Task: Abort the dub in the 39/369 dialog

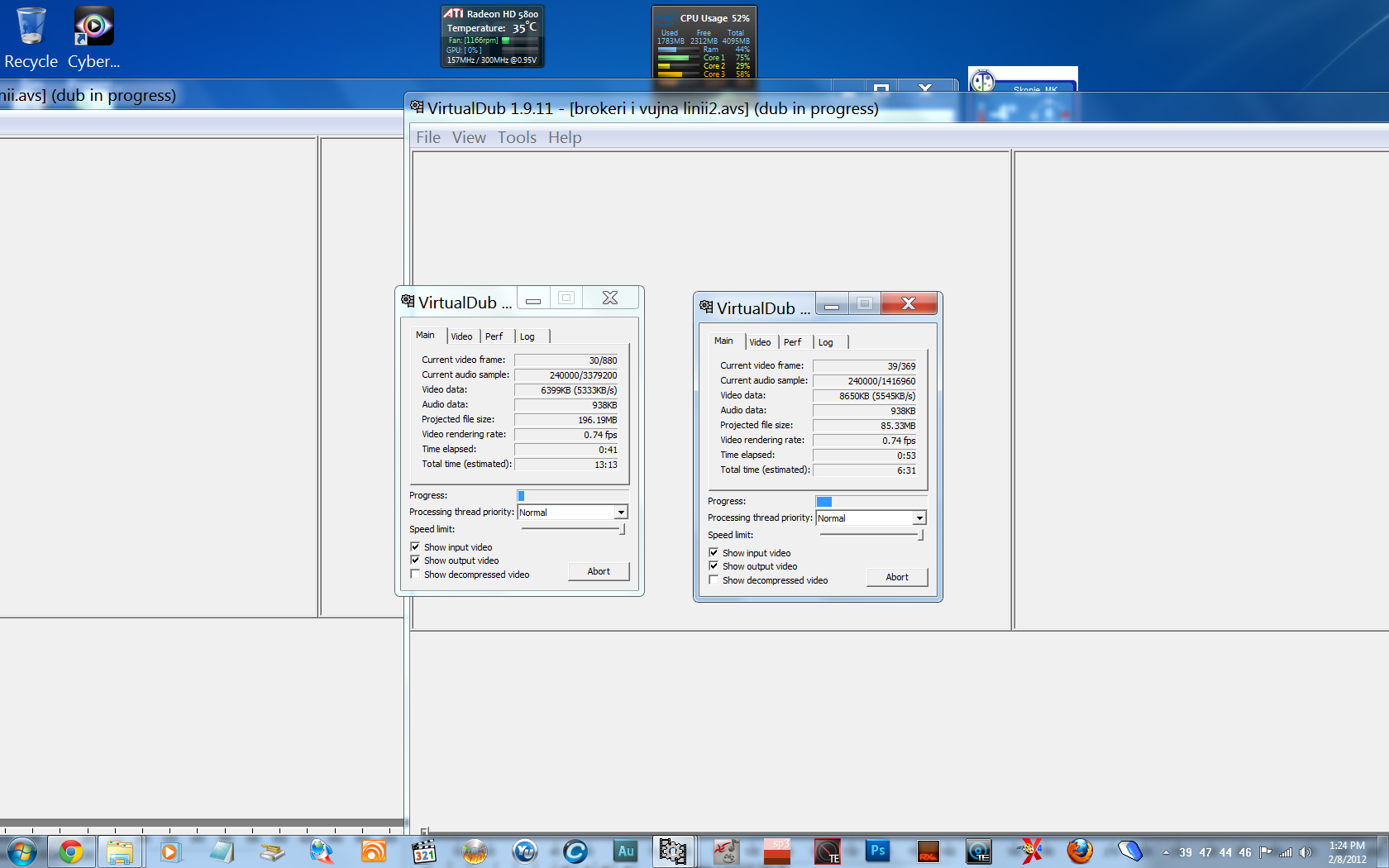Action: coord(897,577)
